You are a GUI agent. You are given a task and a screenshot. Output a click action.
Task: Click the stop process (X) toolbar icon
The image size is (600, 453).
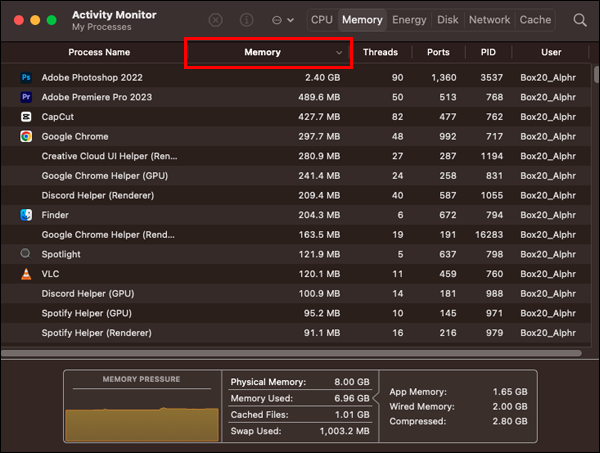coord(215,20)
